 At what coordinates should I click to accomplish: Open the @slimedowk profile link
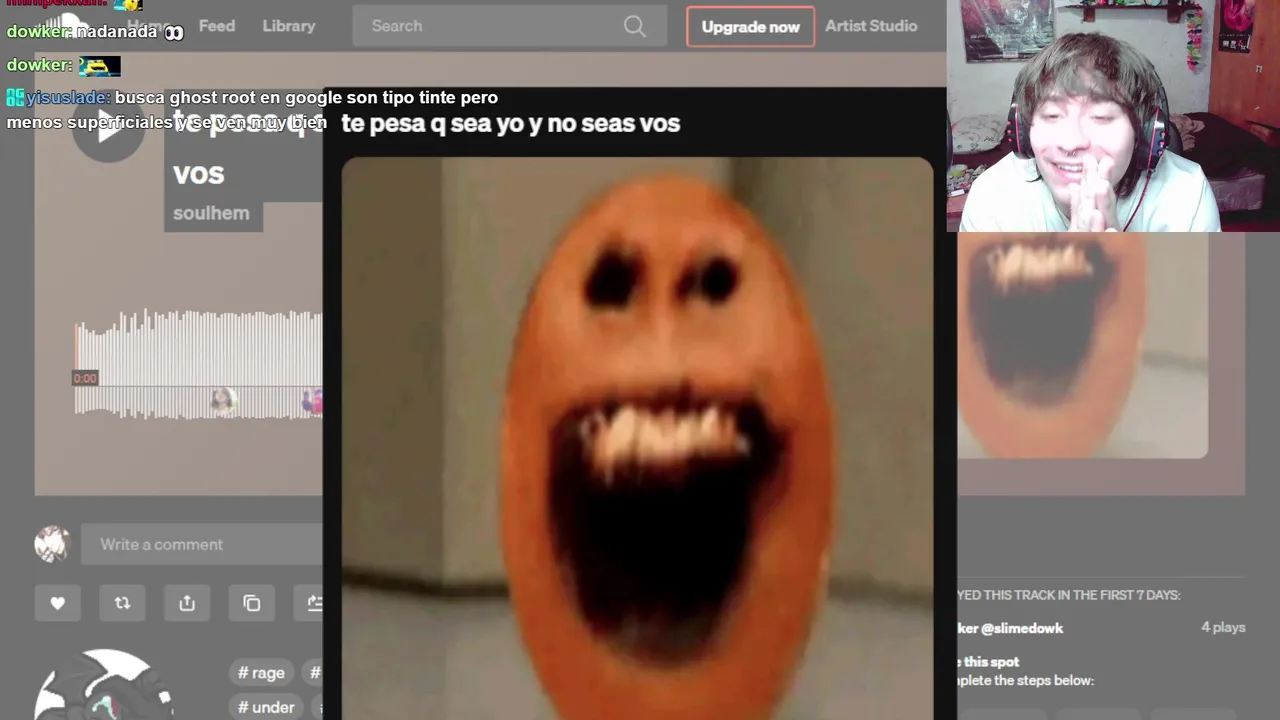(x=1010, y=628)
